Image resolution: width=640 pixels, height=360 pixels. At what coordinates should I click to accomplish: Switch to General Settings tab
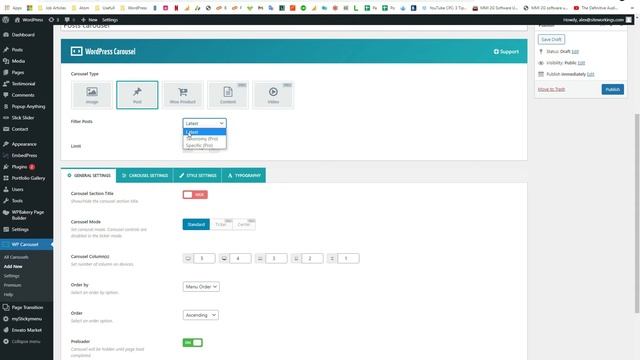click(89, 176)
